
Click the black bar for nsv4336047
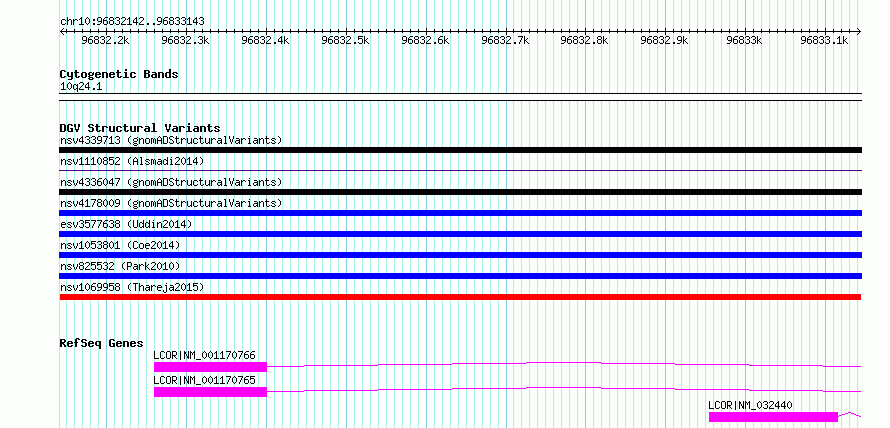[460, 192]
